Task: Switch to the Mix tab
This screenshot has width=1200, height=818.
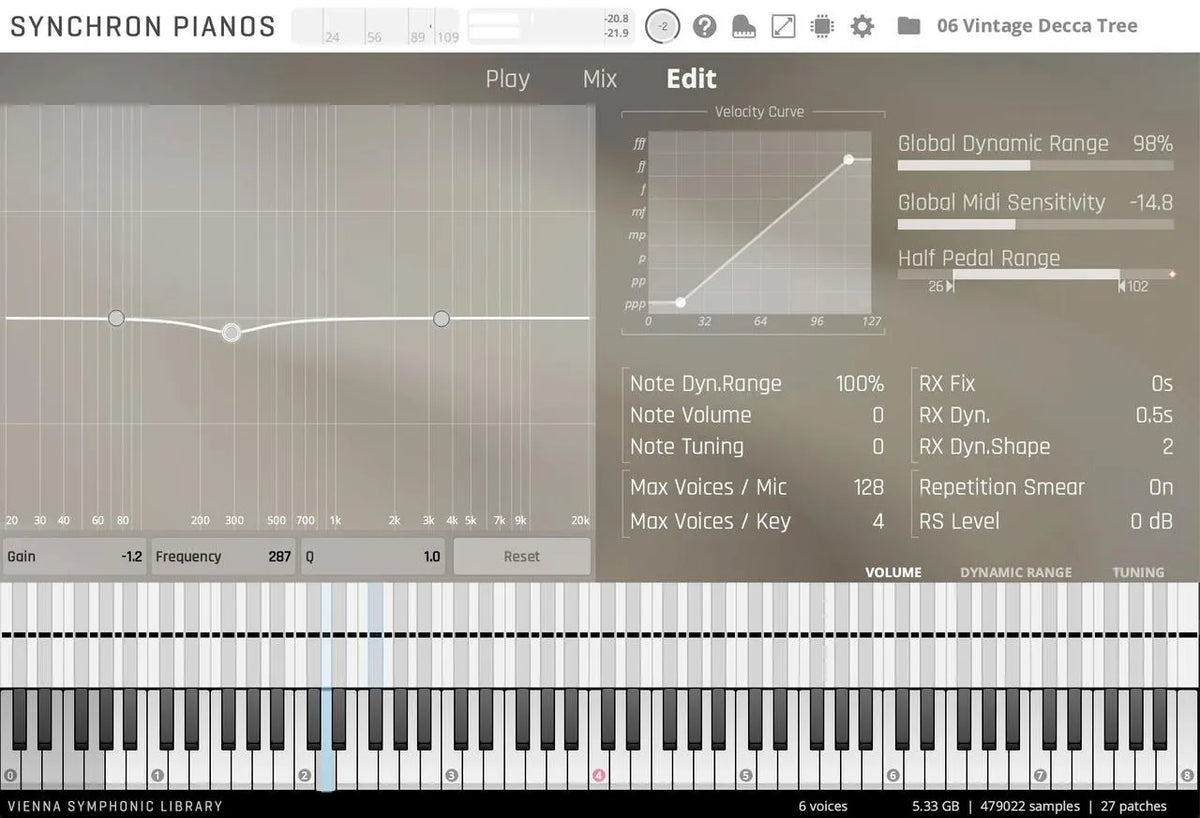Action: (599, 79)
